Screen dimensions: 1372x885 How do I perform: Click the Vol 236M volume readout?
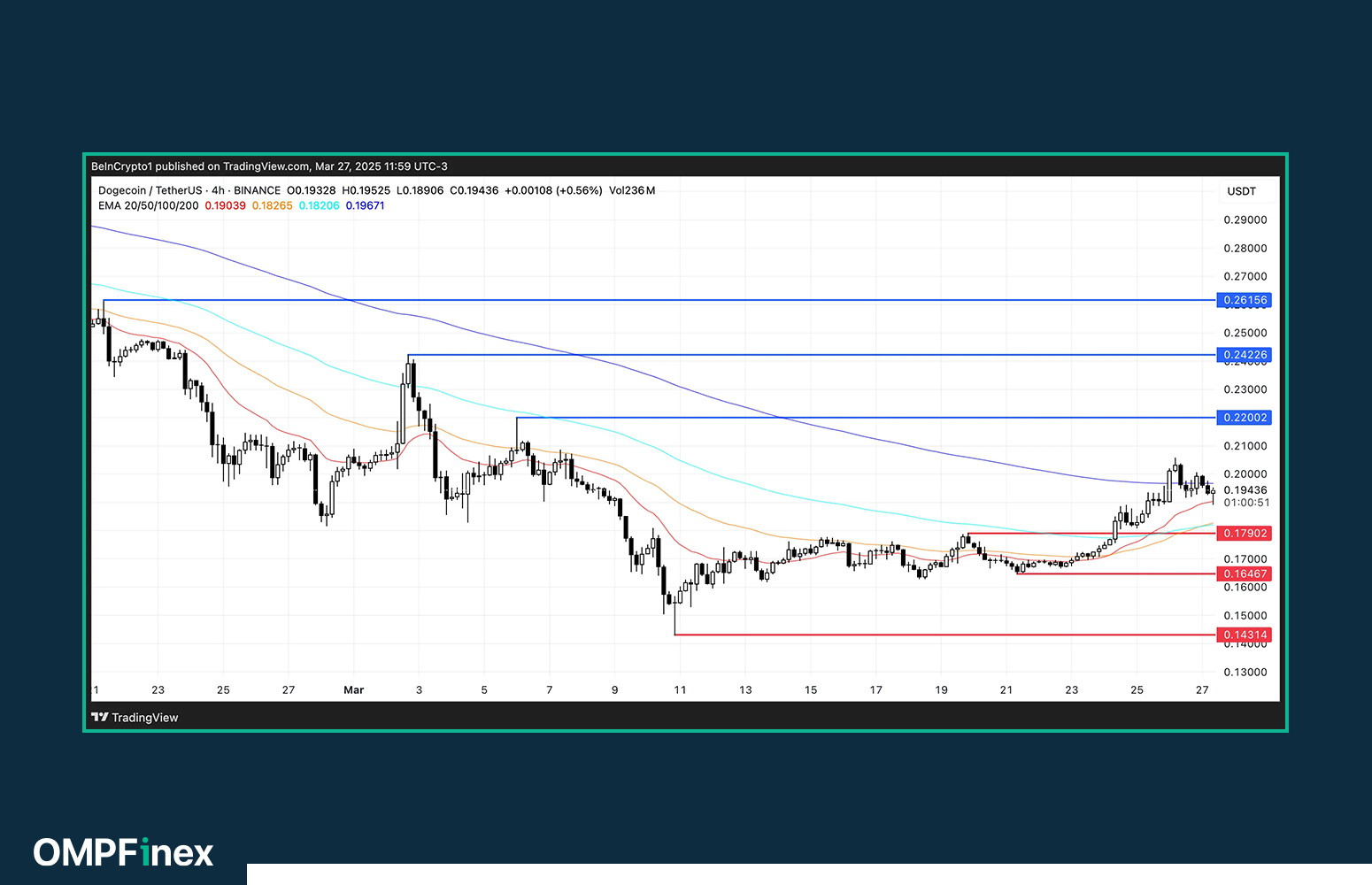pos(632,190)
